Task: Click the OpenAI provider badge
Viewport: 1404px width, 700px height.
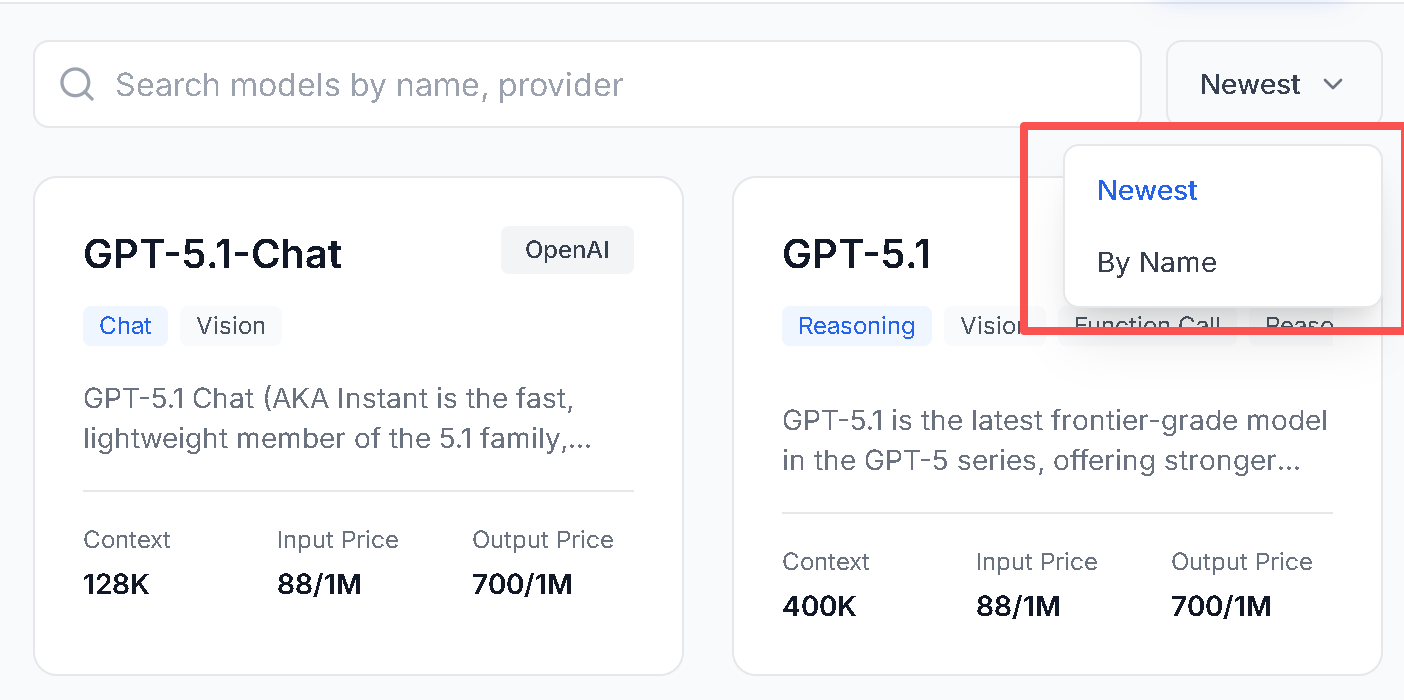Action: click(x=567, y=250)
